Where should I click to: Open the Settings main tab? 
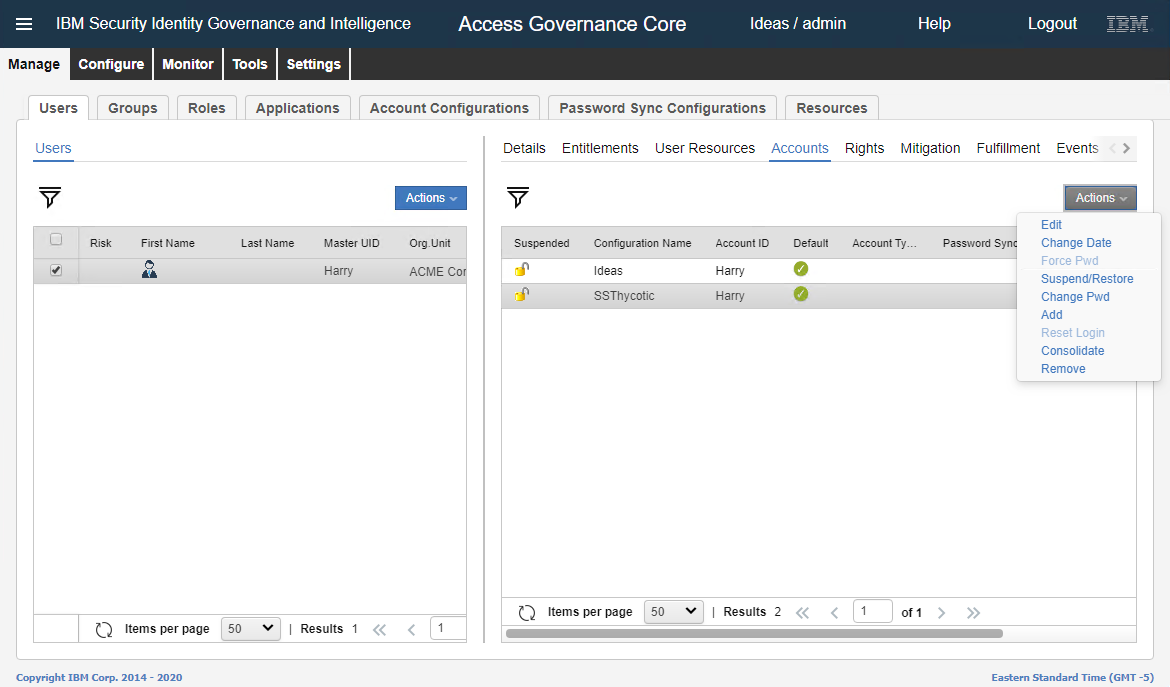coord(313,64)
